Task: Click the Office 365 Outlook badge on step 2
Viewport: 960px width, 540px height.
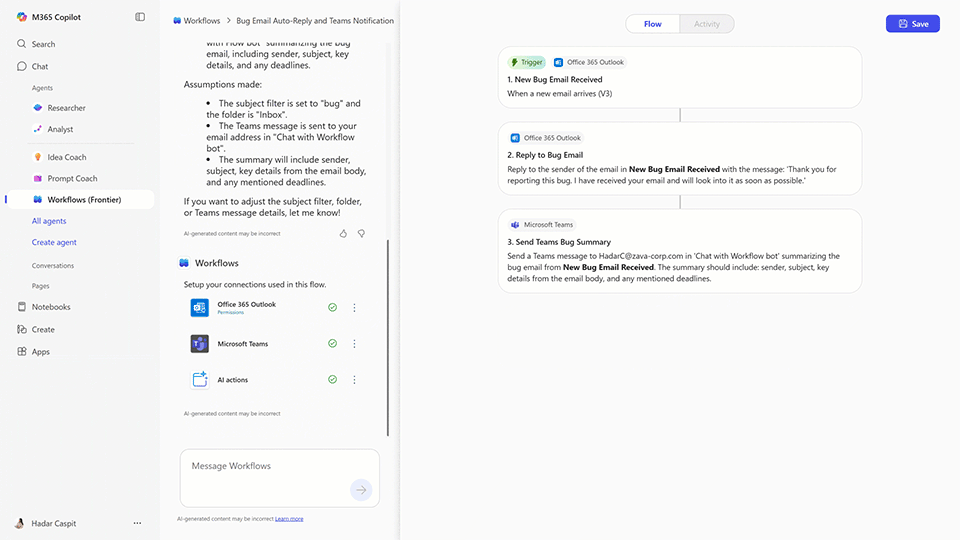Action: [x=546, y=138]
